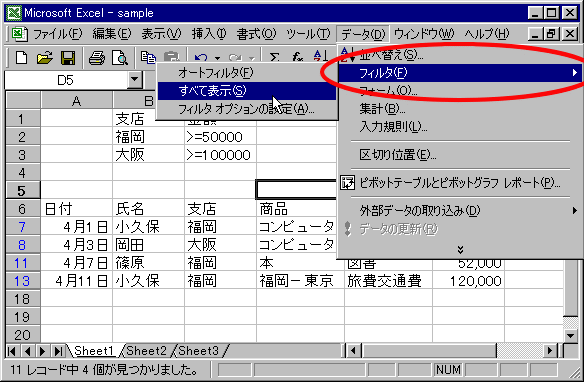584x382 pixels.
Task: Click the Excel application icon in title bar
Action: point(14,13)
